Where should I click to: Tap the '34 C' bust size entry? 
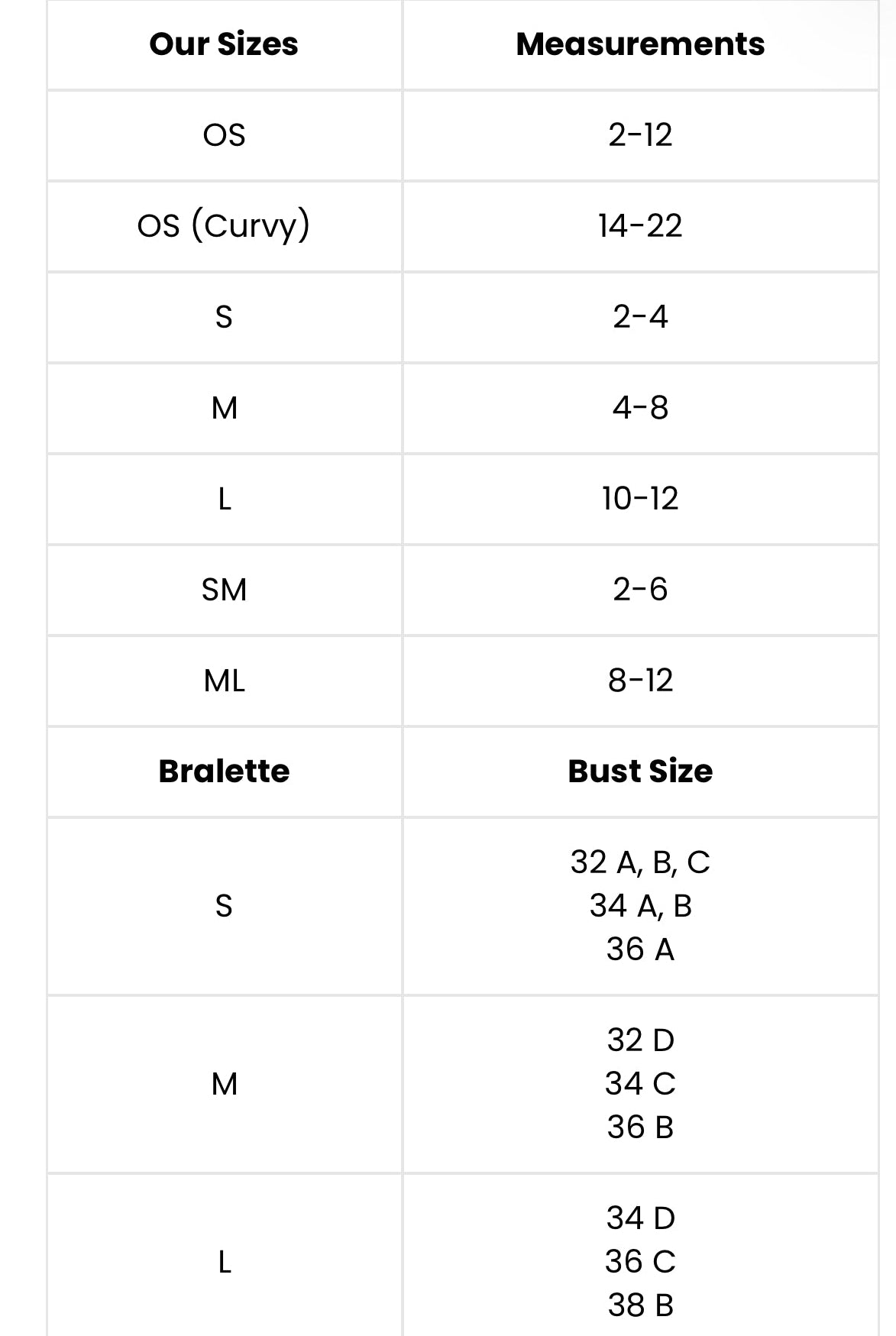[x=640, y=1084]
